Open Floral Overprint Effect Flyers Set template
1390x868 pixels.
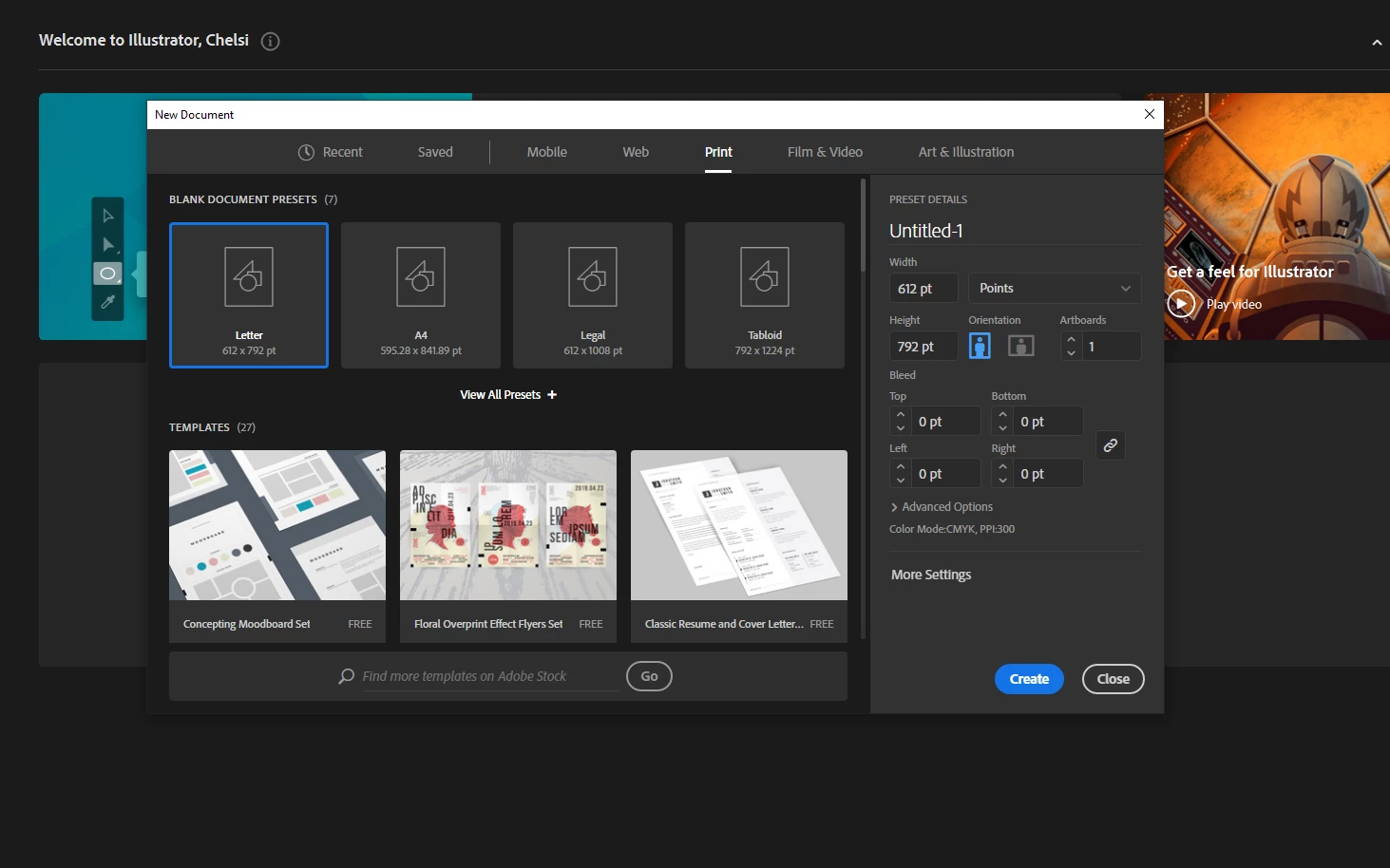pos(508,546)
